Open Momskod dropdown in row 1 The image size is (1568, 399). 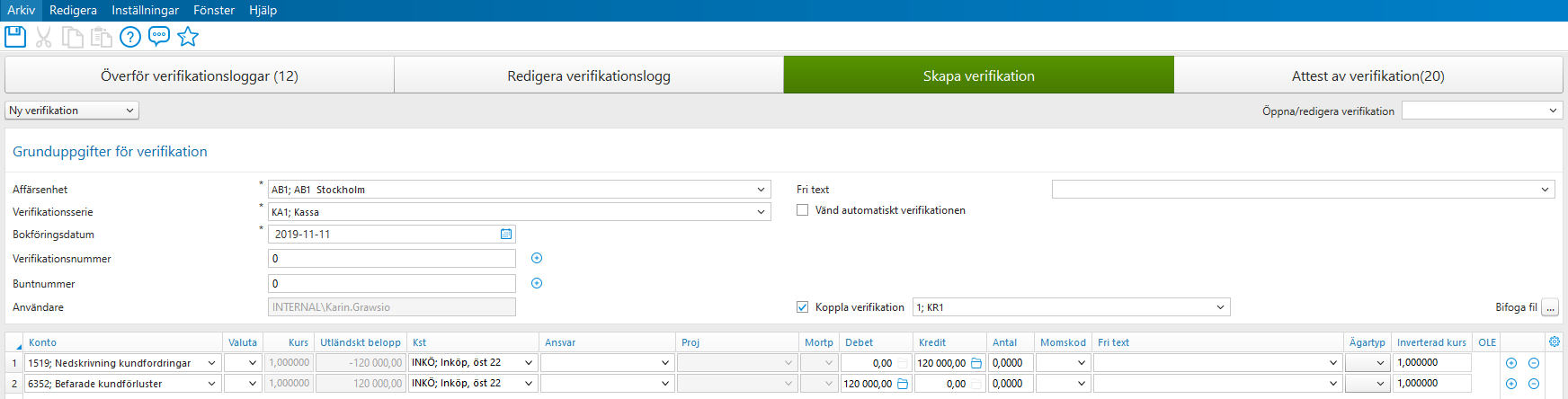(x=1081, y=363)
